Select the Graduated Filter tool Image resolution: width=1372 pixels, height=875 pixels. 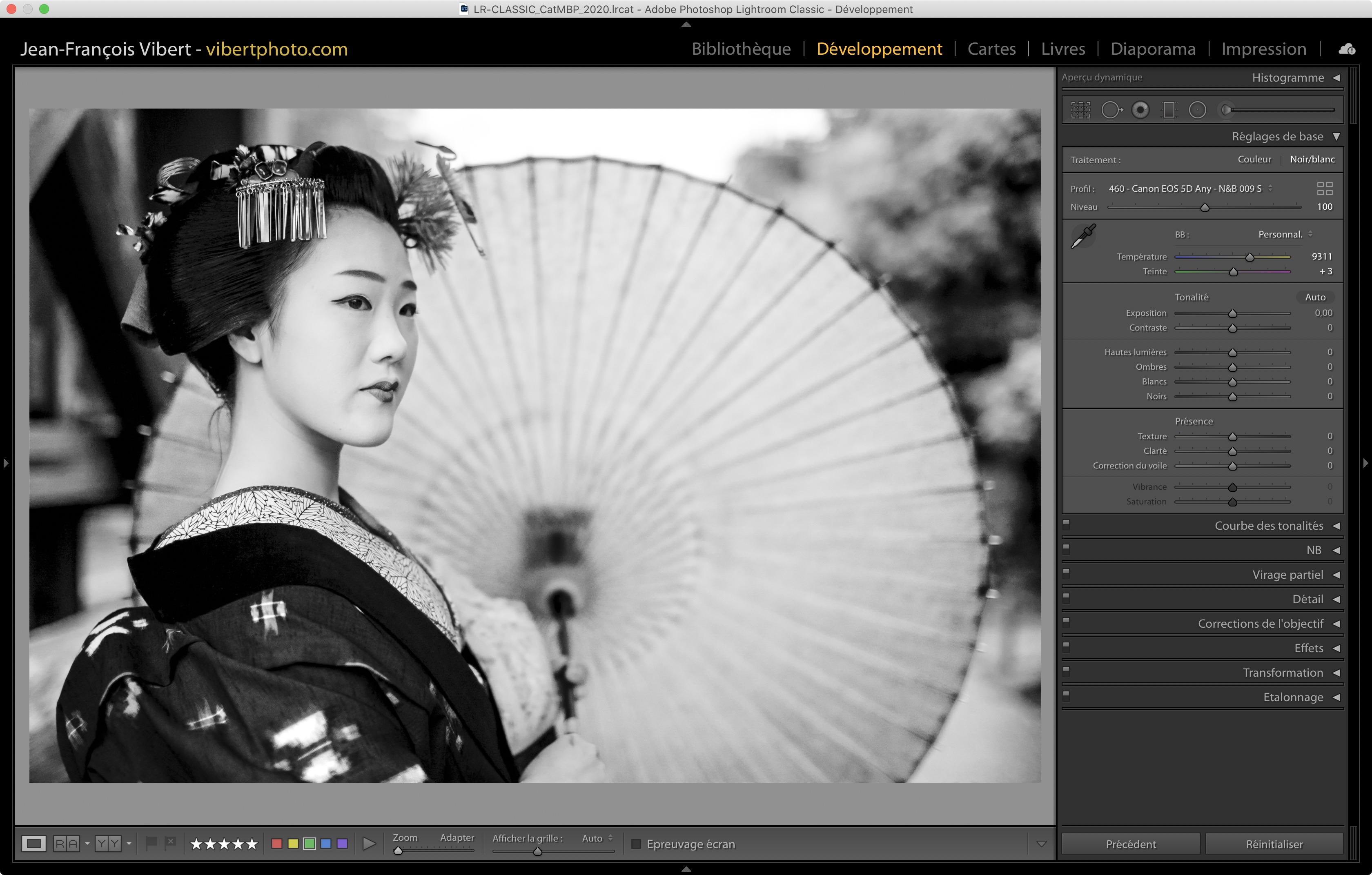click(1169, 110)
